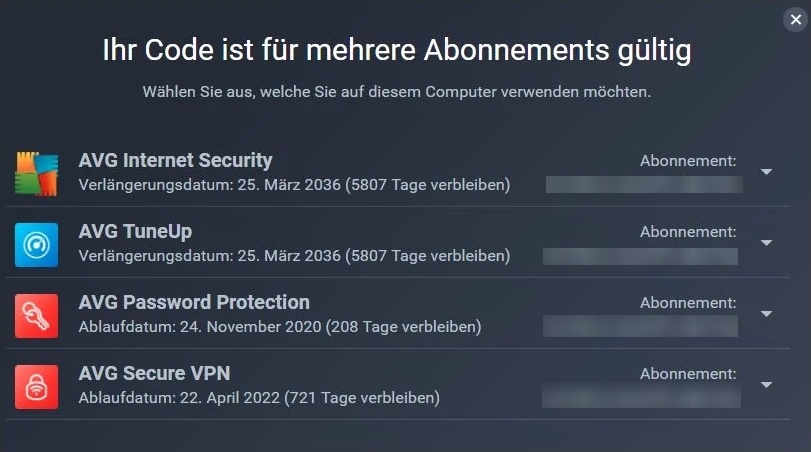Select the AVG TuneUp product title
The image size is (811, 452).
135,231
